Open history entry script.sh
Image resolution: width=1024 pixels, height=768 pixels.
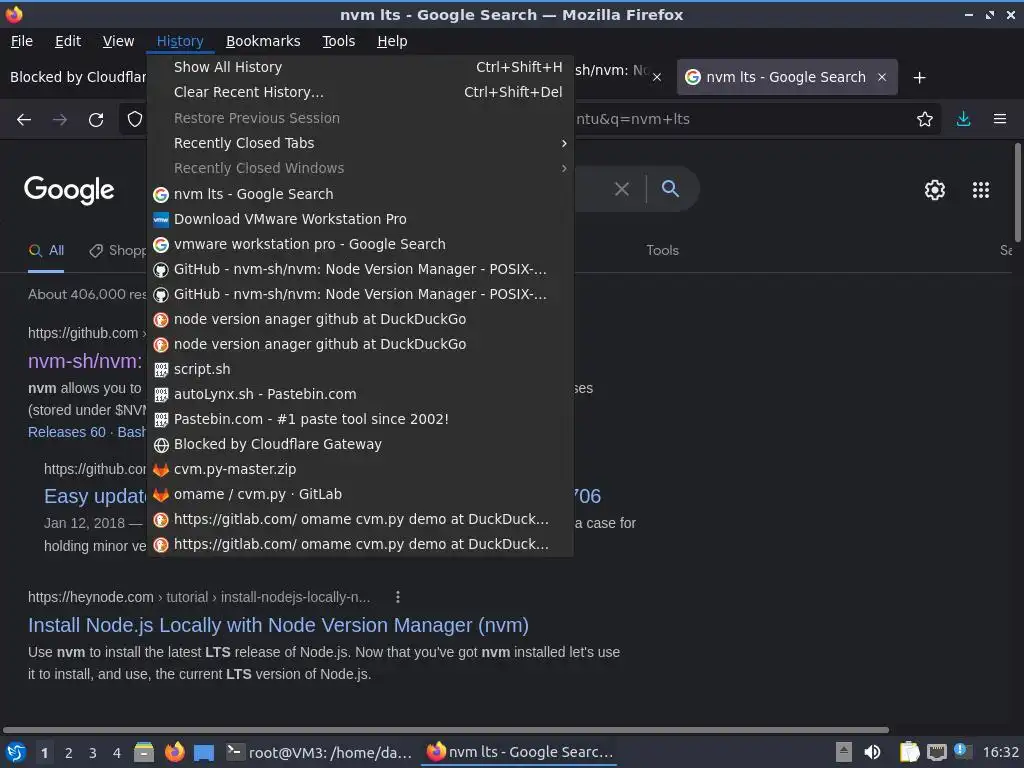tap(360, 370)
